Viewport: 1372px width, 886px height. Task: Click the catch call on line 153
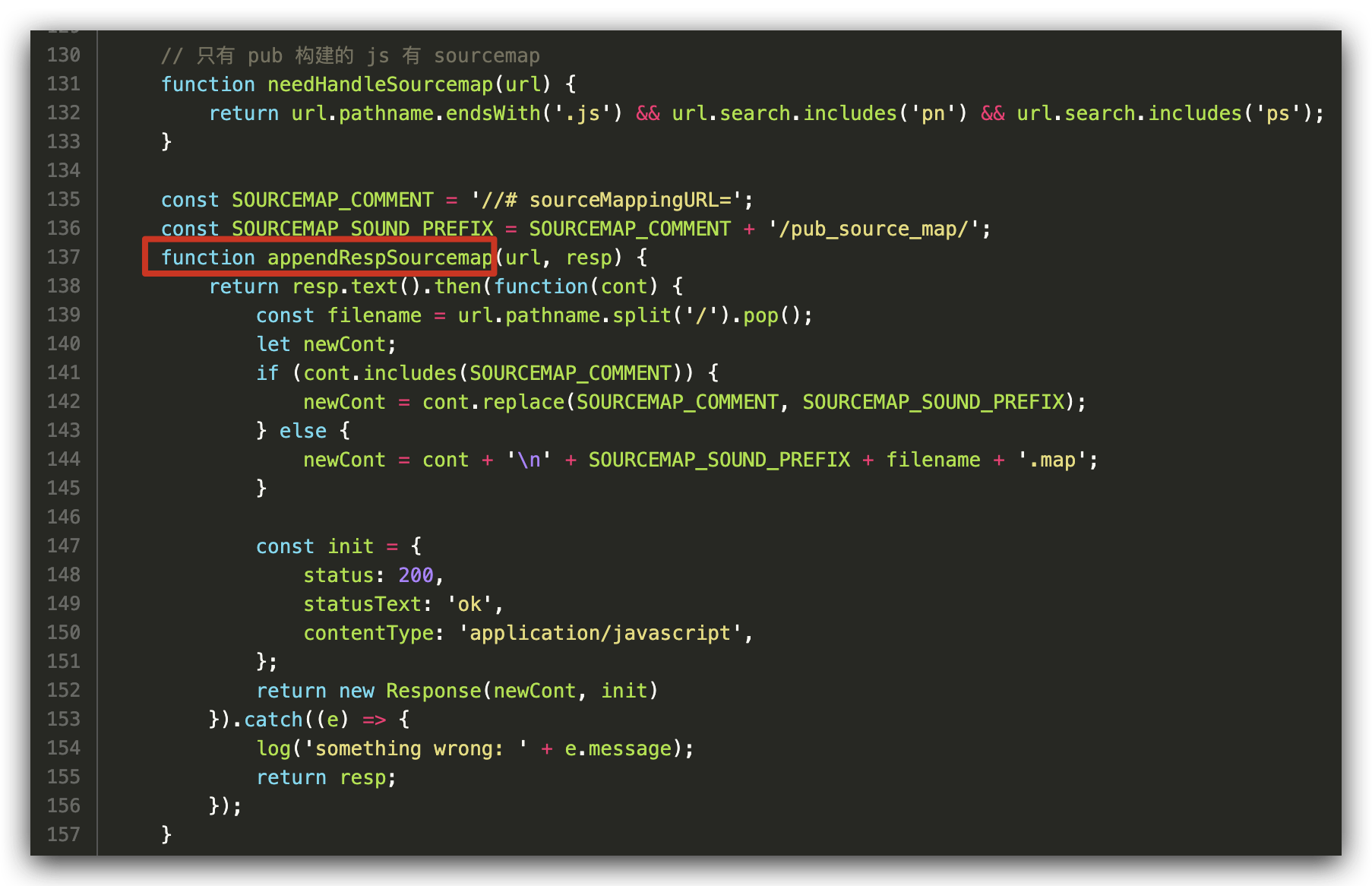[273, 720]
